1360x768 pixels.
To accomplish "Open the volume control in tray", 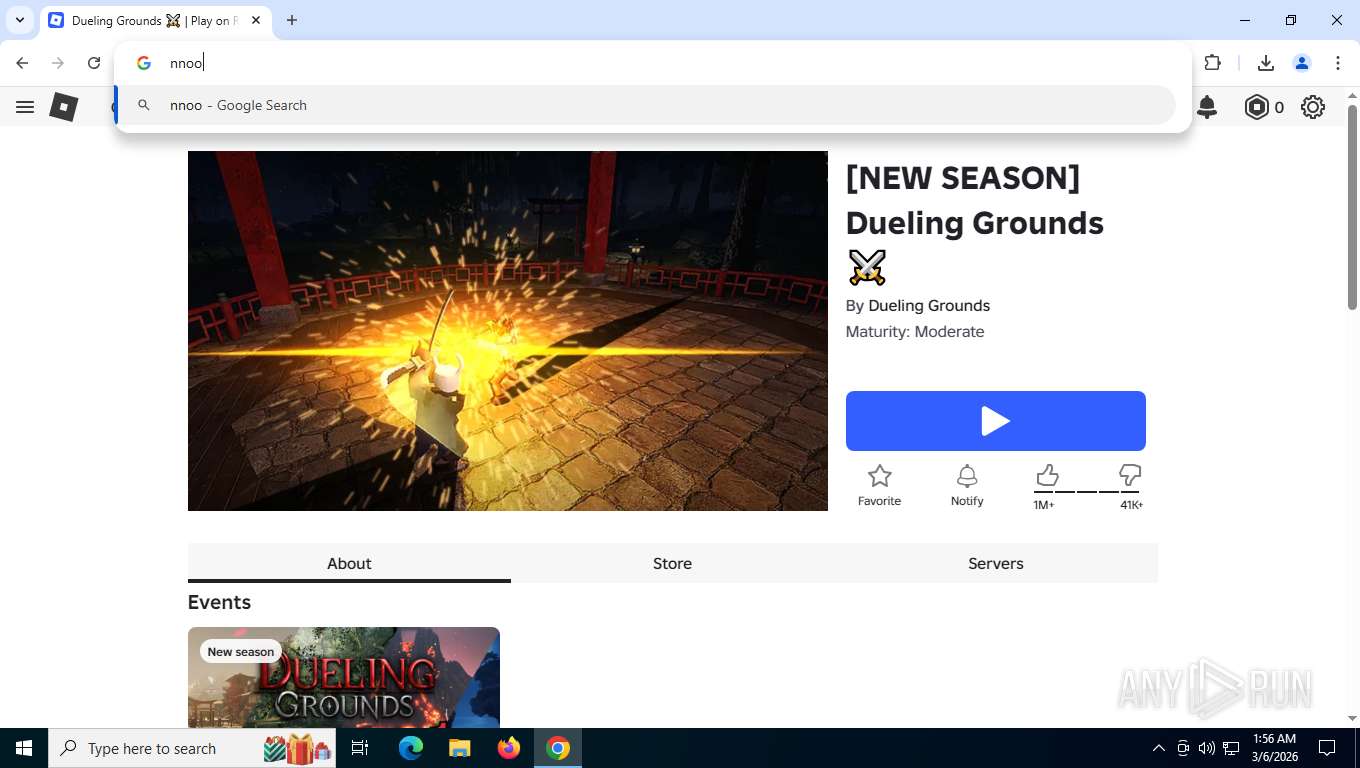I will pos(1207,748).
